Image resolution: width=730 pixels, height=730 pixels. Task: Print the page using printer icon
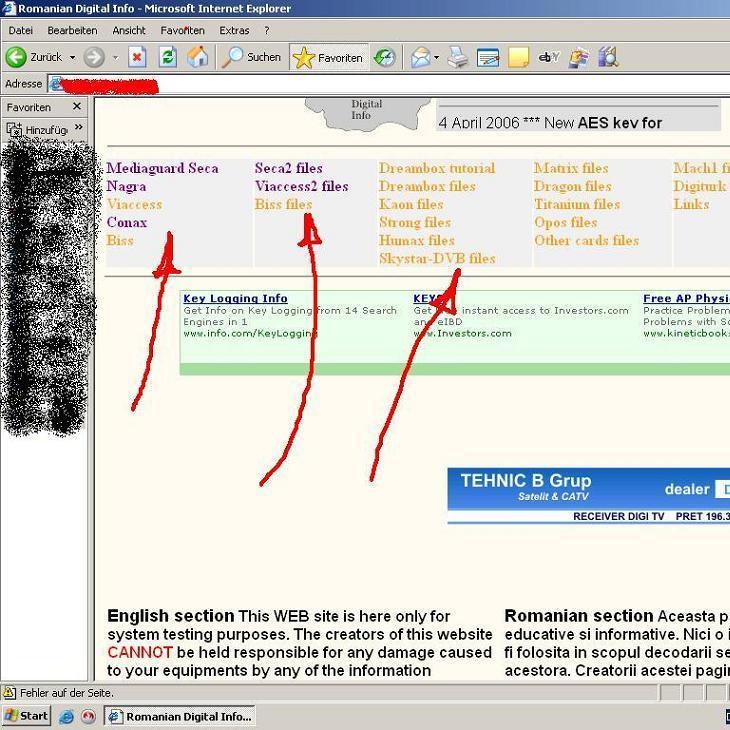coord(458,58)
